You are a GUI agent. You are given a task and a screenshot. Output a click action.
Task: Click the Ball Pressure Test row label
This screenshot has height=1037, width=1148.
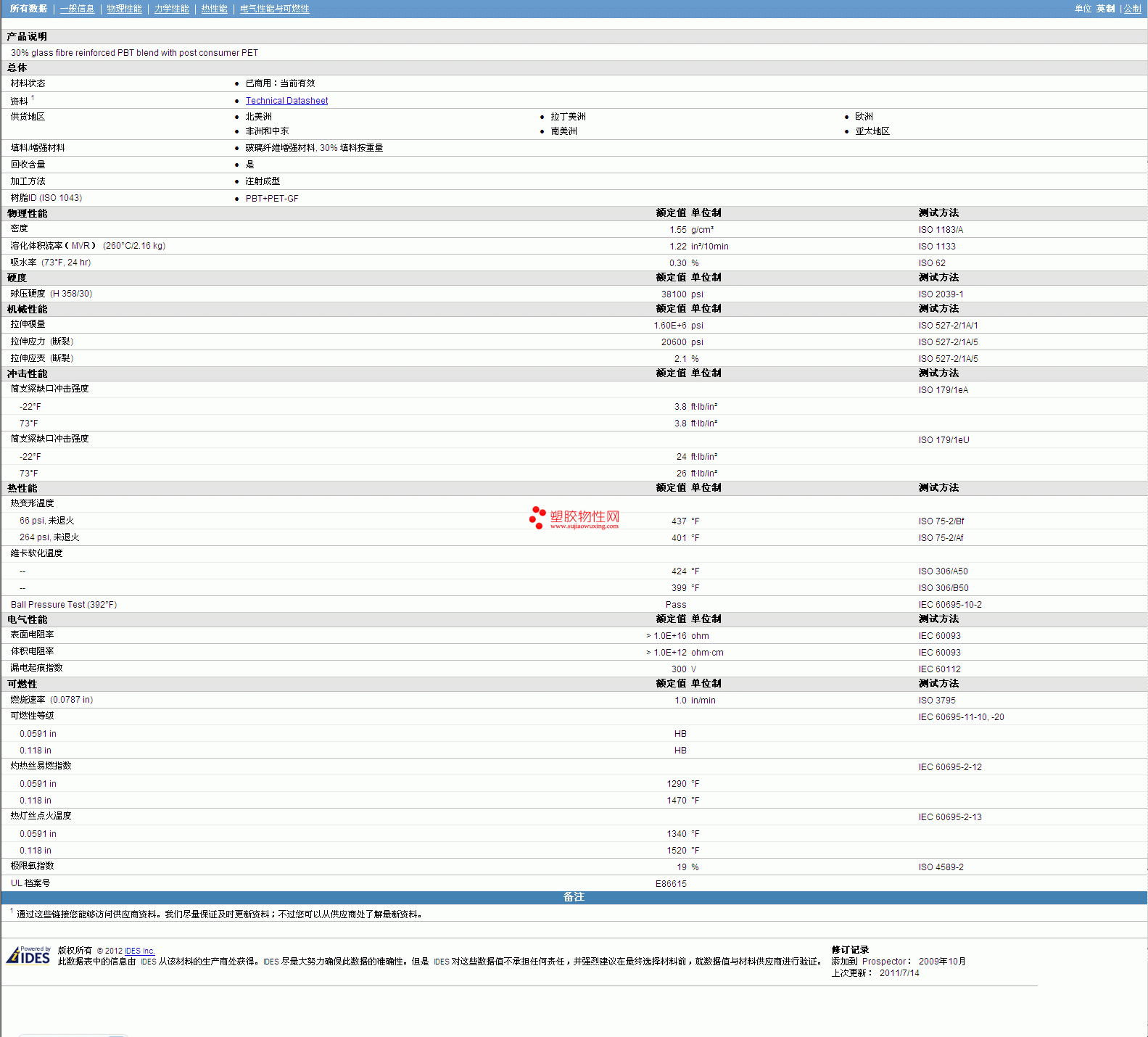click(63, 605)
